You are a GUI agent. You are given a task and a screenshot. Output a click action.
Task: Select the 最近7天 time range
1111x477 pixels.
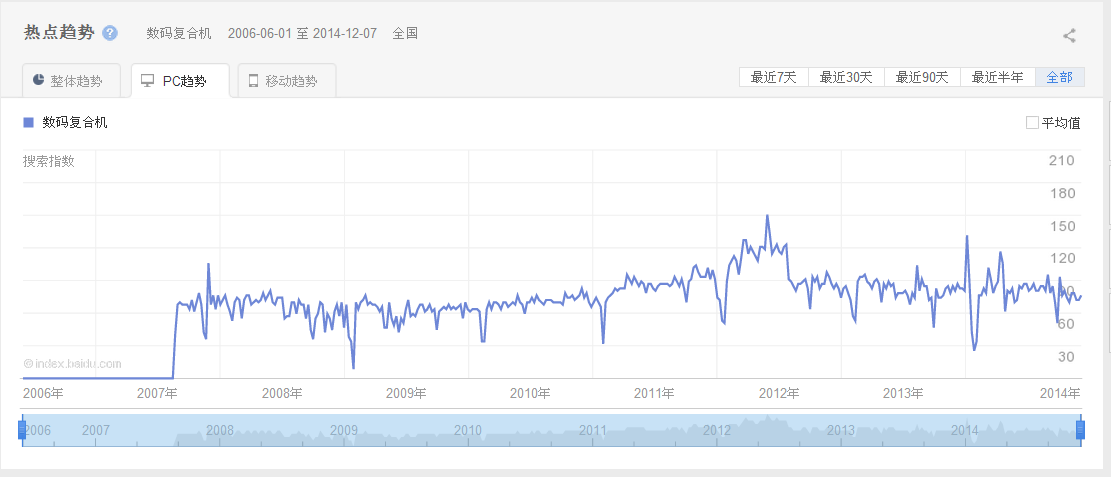click(x=773, y=77)
